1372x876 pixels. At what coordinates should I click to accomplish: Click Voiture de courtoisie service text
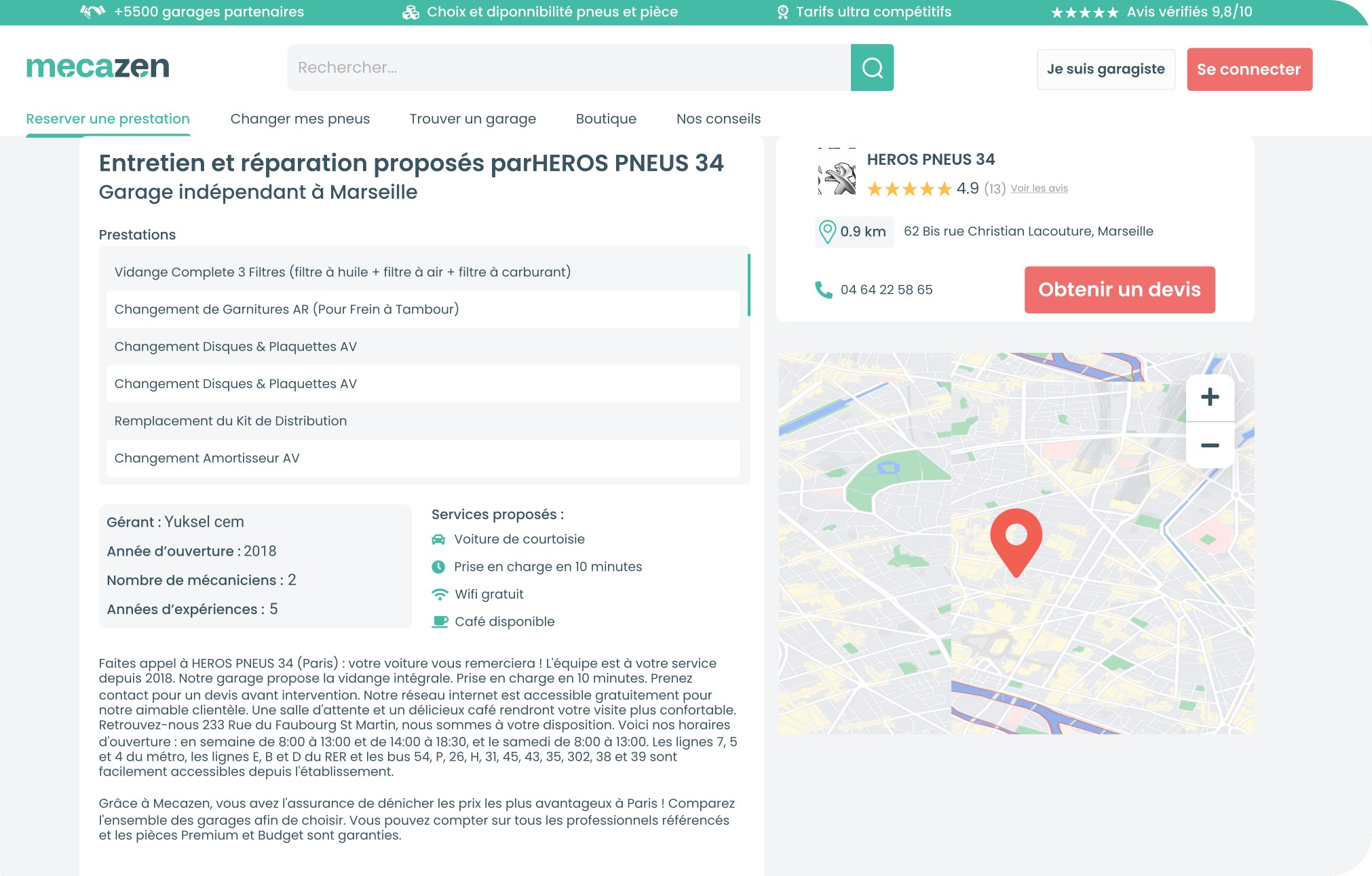[519, 539]
